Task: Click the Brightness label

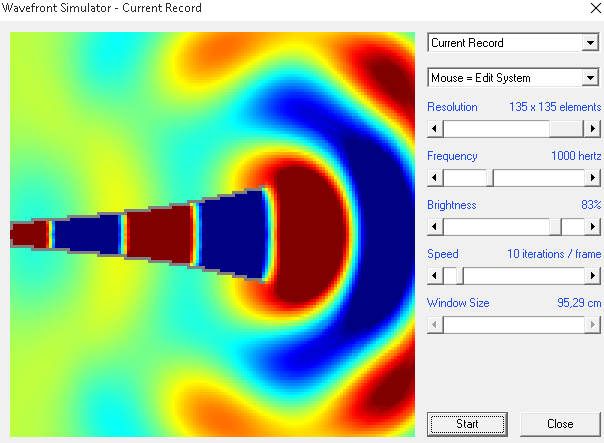Action: coord(451,205)
